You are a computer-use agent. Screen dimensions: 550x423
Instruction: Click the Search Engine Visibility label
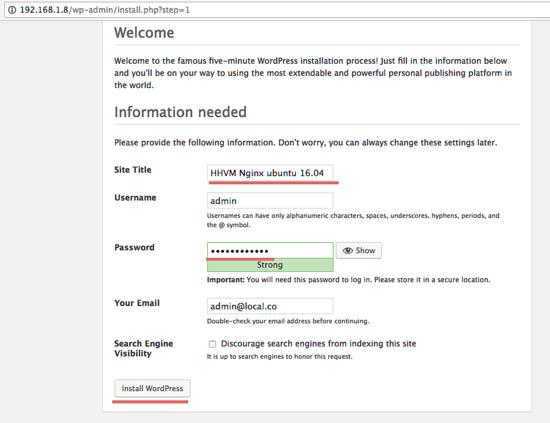143,348
